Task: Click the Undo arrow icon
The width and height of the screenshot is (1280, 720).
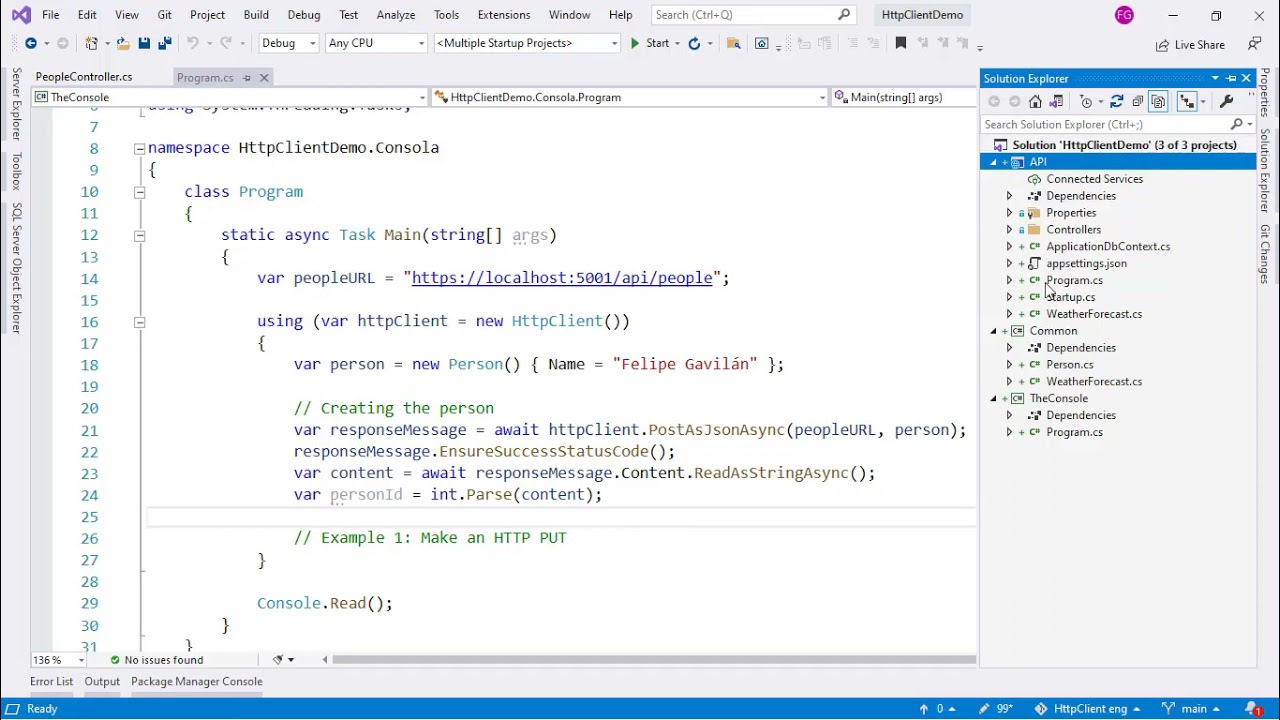Action: (192, 43)
